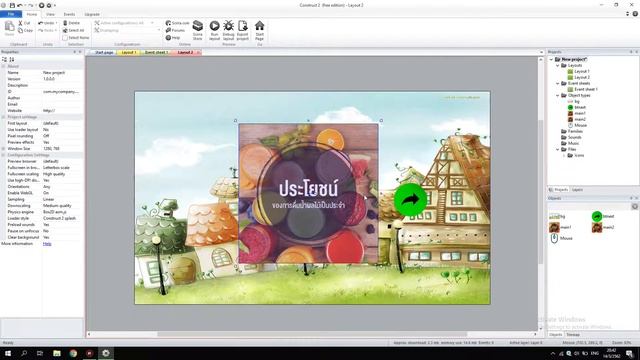Open the Upgrade ribbon tab
This screenshot has height=360, width=640.
(x=92, y=14)
